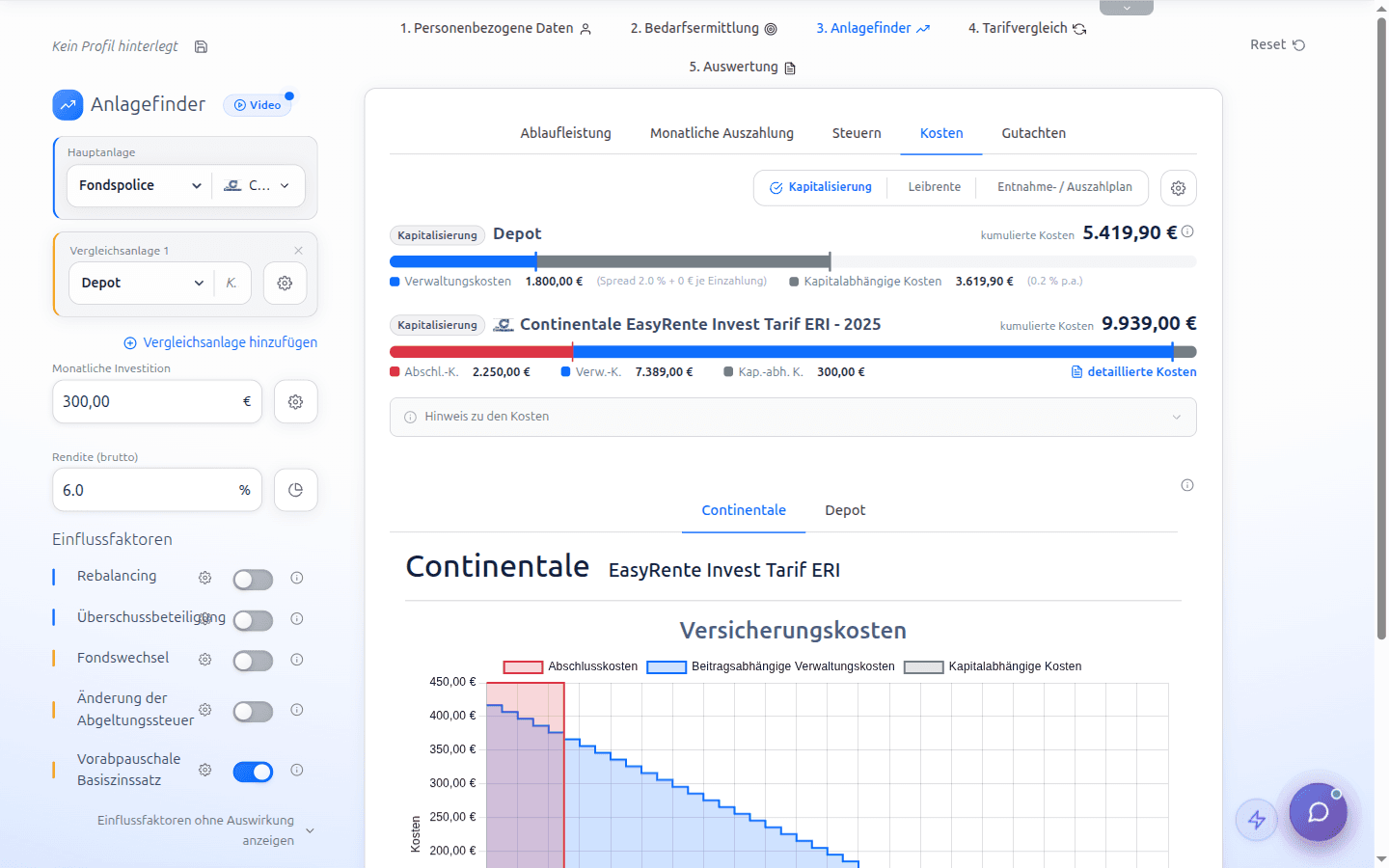Toggle Kapitalabhängige Kosten legend swatch
1389x868 pixels.
(x=923, y=666)
